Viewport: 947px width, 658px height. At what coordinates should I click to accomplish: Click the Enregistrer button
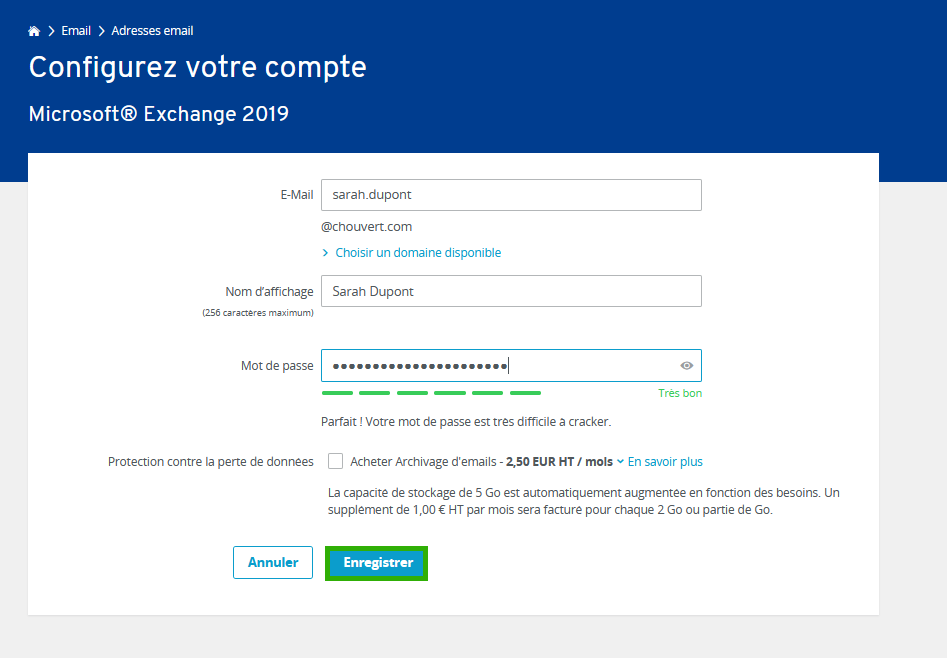coord(376,563)
